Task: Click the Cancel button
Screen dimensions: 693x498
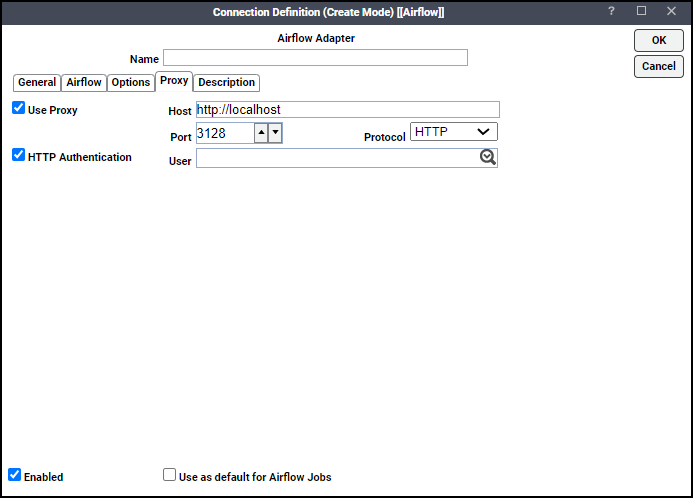Action: click(x=659, y=66)
